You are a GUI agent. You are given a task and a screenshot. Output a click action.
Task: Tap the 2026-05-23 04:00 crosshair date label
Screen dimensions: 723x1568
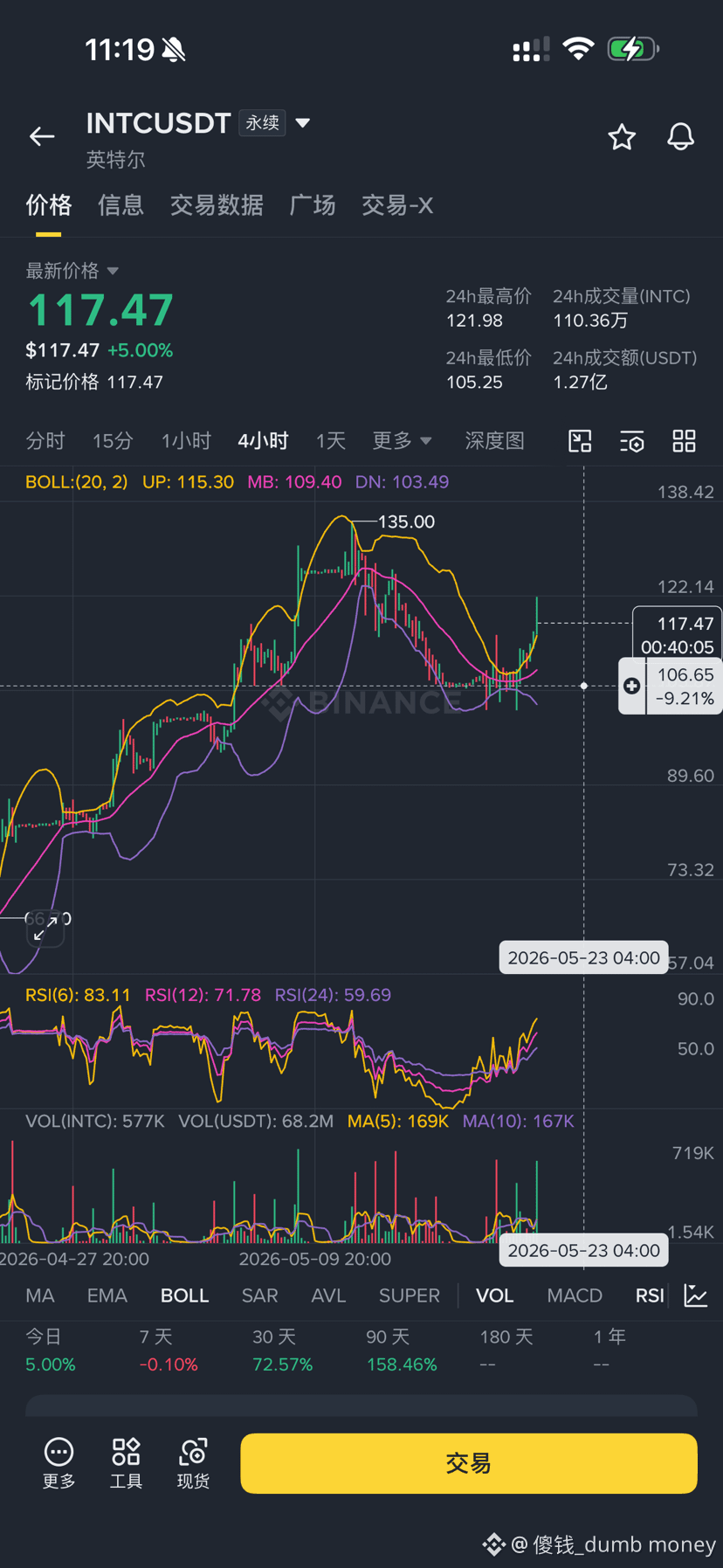click(x=583, y=957)
